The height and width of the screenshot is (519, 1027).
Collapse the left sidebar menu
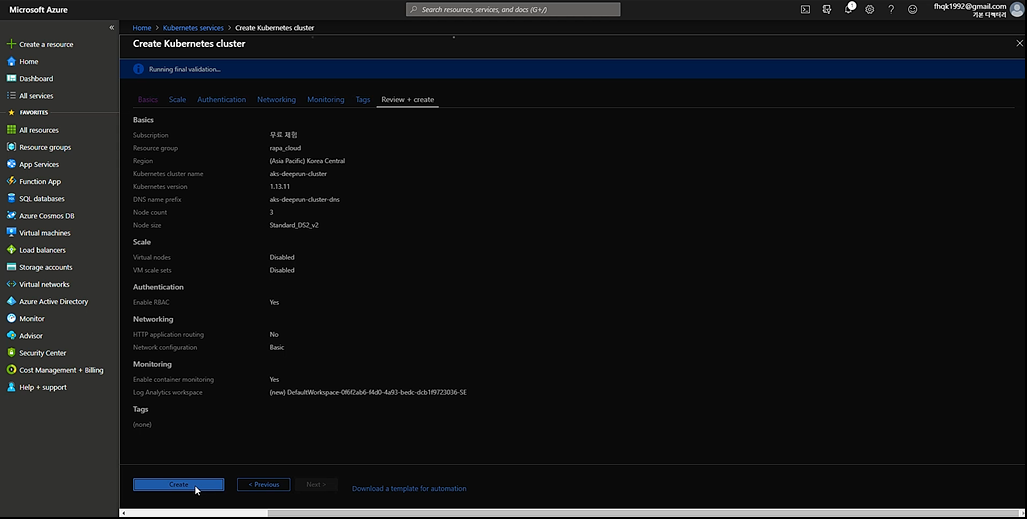pos(111,28)
